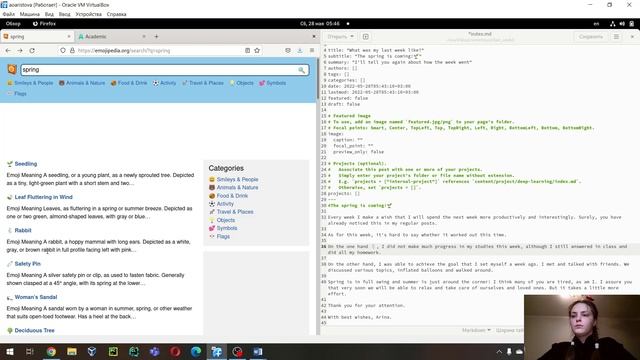Expand recent files arrow beside Open

coord(352,36)
